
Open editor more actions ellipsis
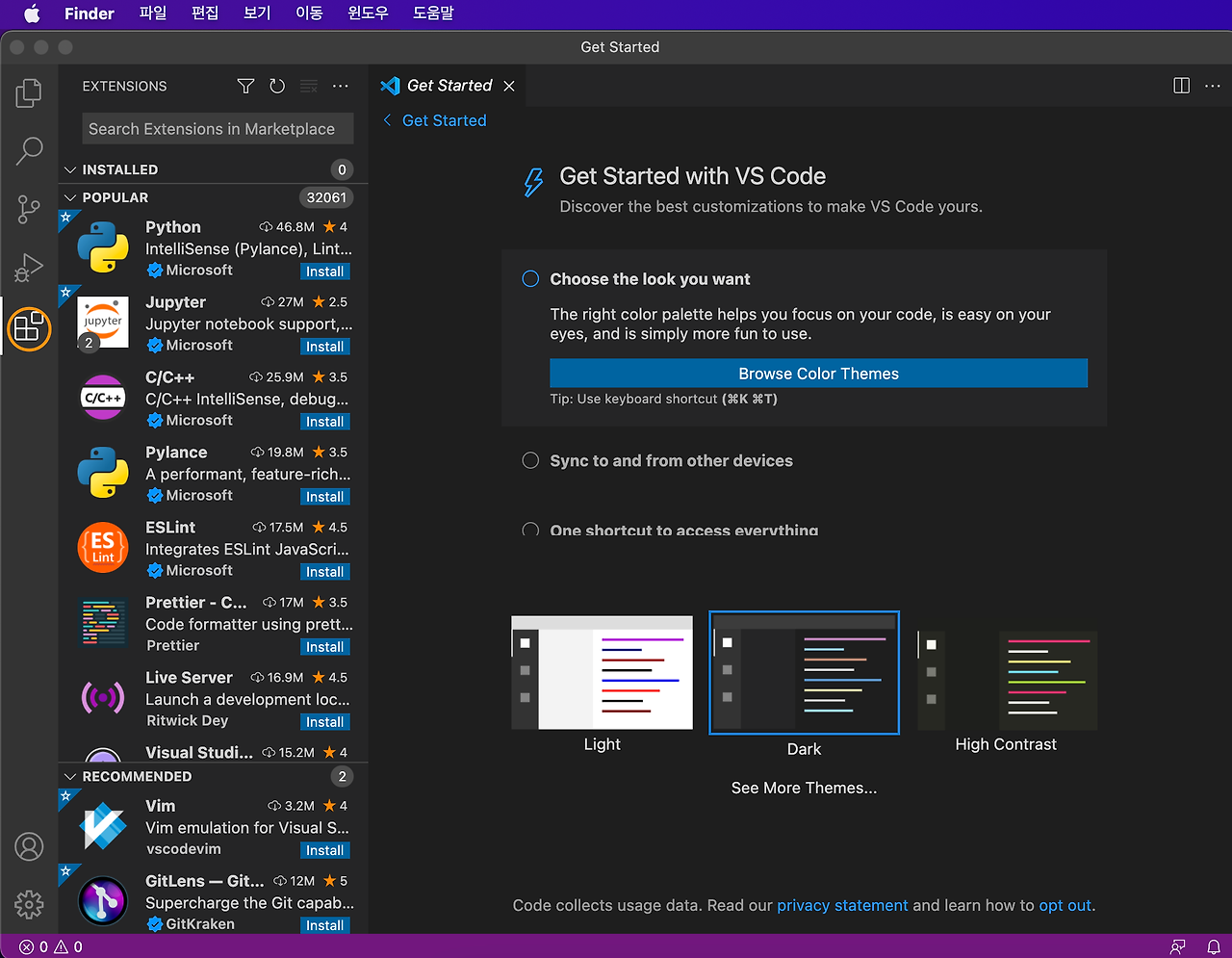pyautogui.click(x=1213, y=86)
